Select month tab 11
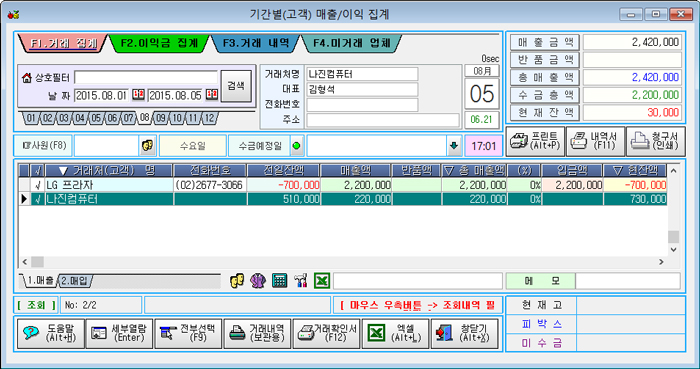The width and height of the screenshot is (700, 369). coord(193,118)
